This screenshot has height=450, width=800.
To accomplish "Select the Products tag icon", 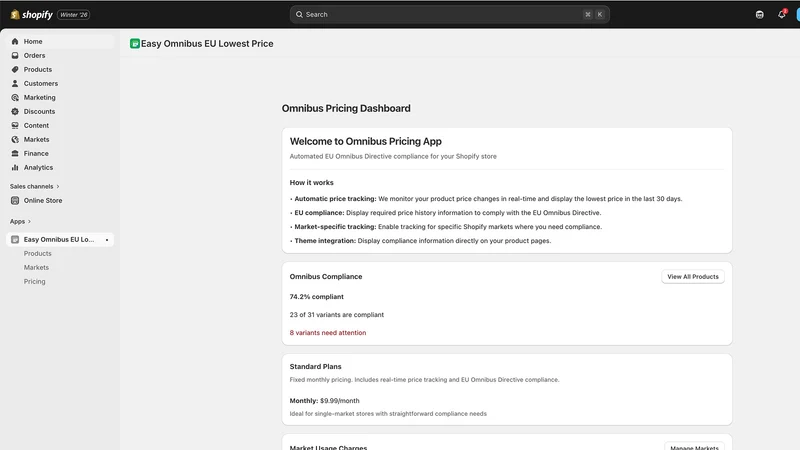I will pos(15,69).
